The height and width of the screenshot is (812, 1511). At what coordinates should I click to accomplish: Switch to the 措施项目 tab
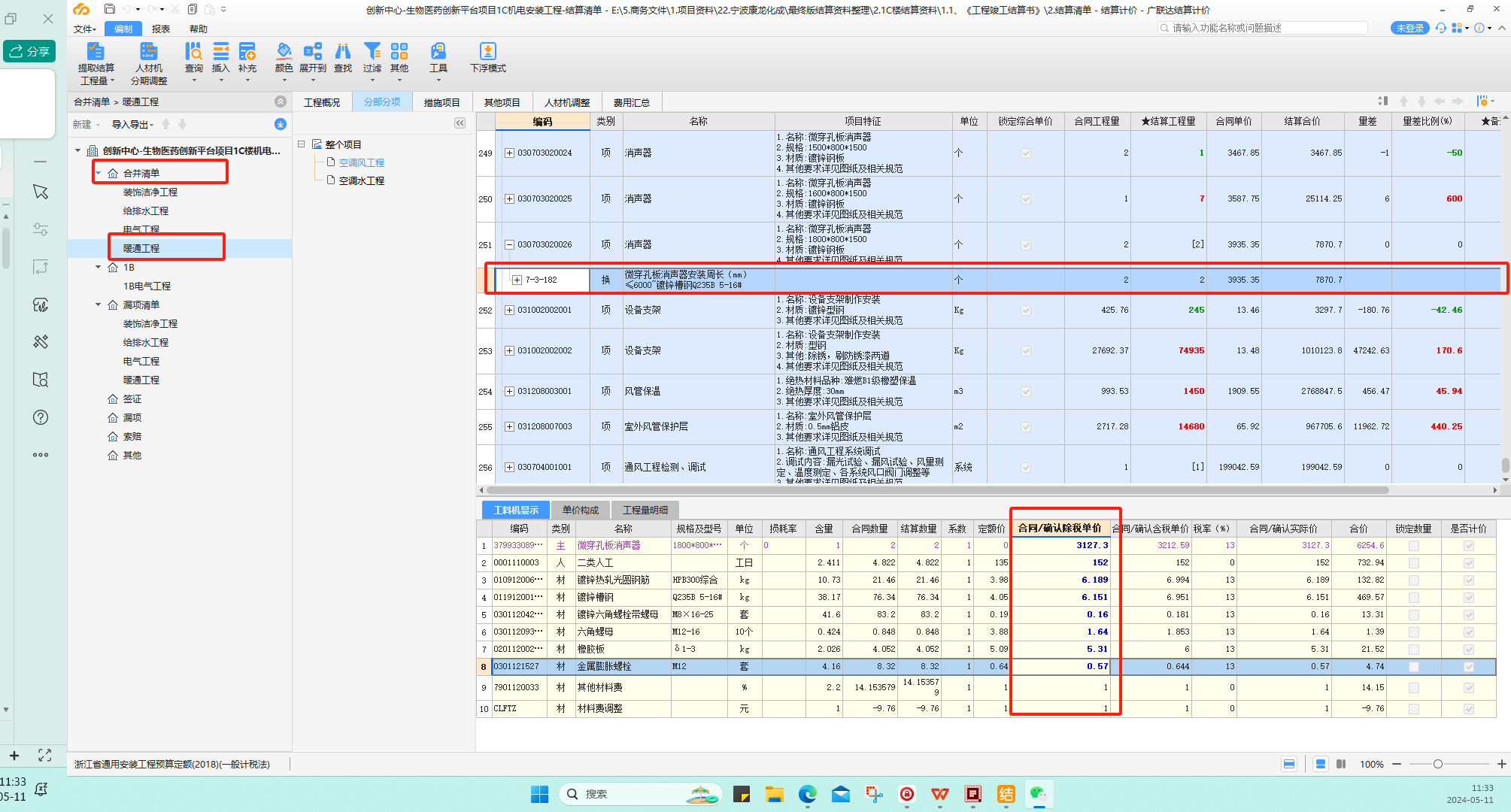point(441,102)
